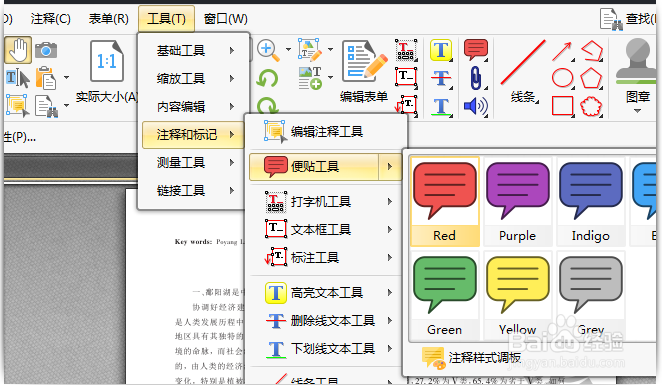Open the Edit Form tool
The image size is (662, 385).
coord(364,62)
